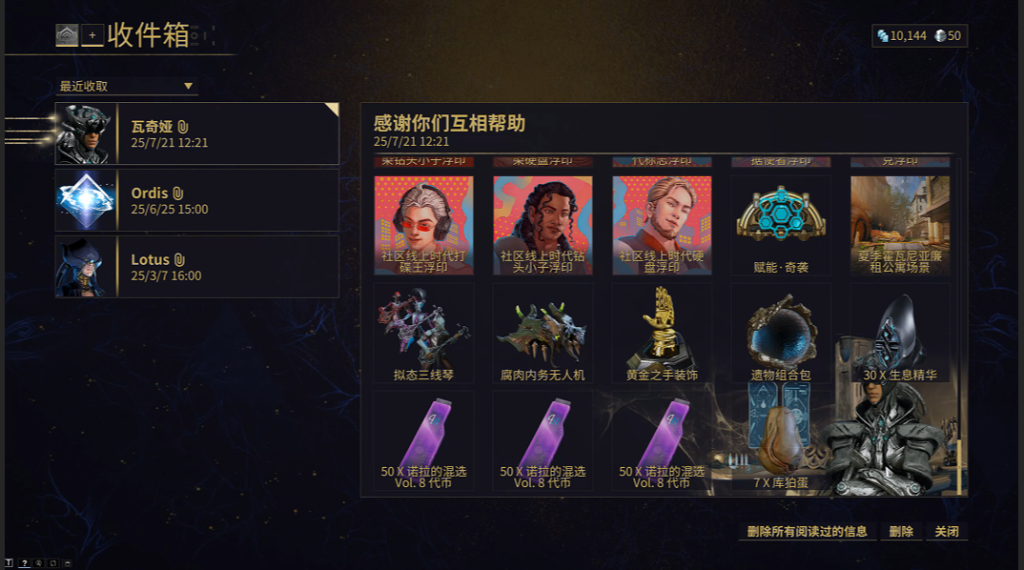
Task: Select the 夏季霍瓦尼亚廉租公寓场景 thumbnail
Action: pyautogui.click(x=900, y=225)
